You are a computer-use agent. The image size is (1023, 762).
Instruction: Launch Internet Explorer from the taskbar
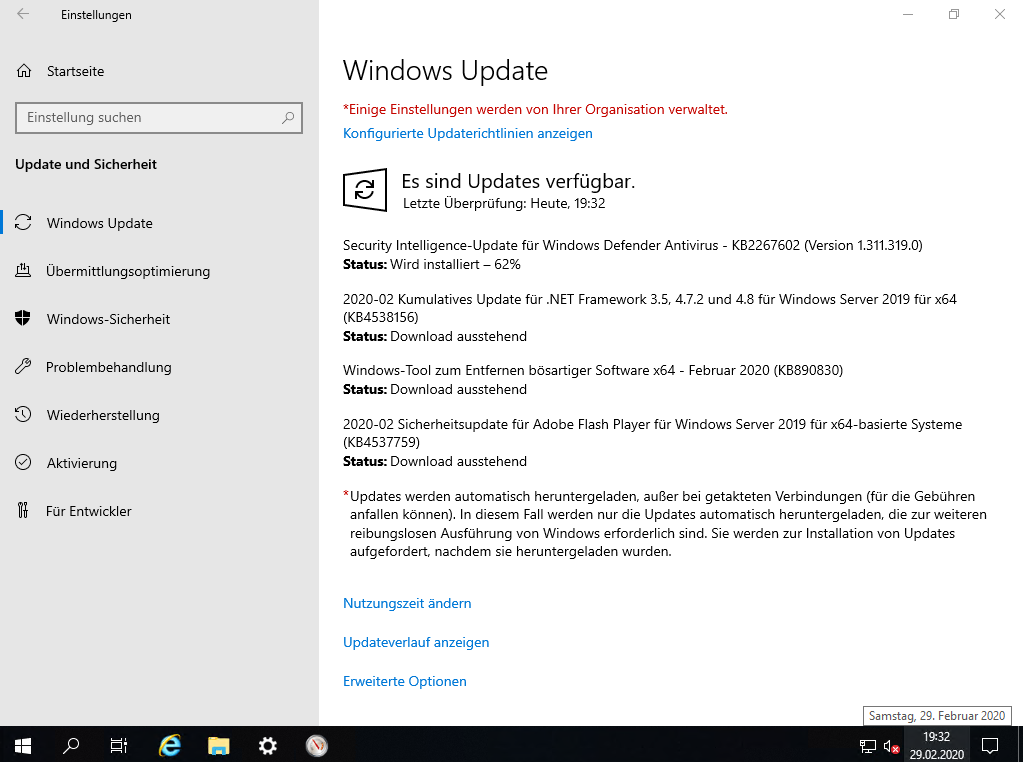(x=170, y=745)
